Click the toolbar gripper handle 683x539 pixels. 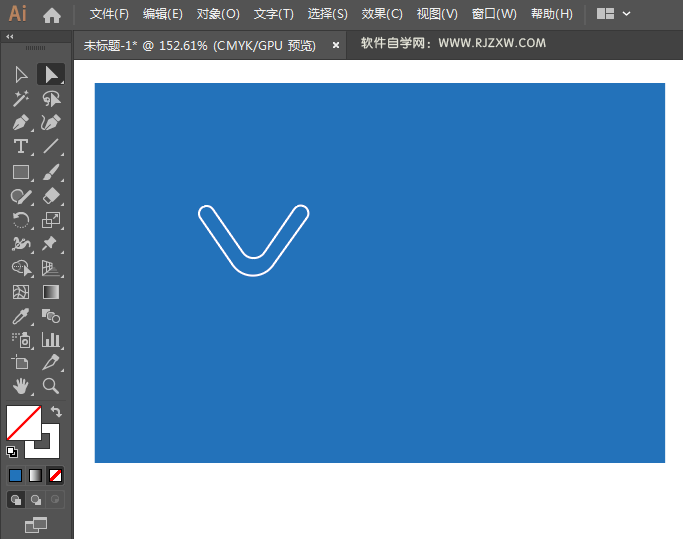36,48
